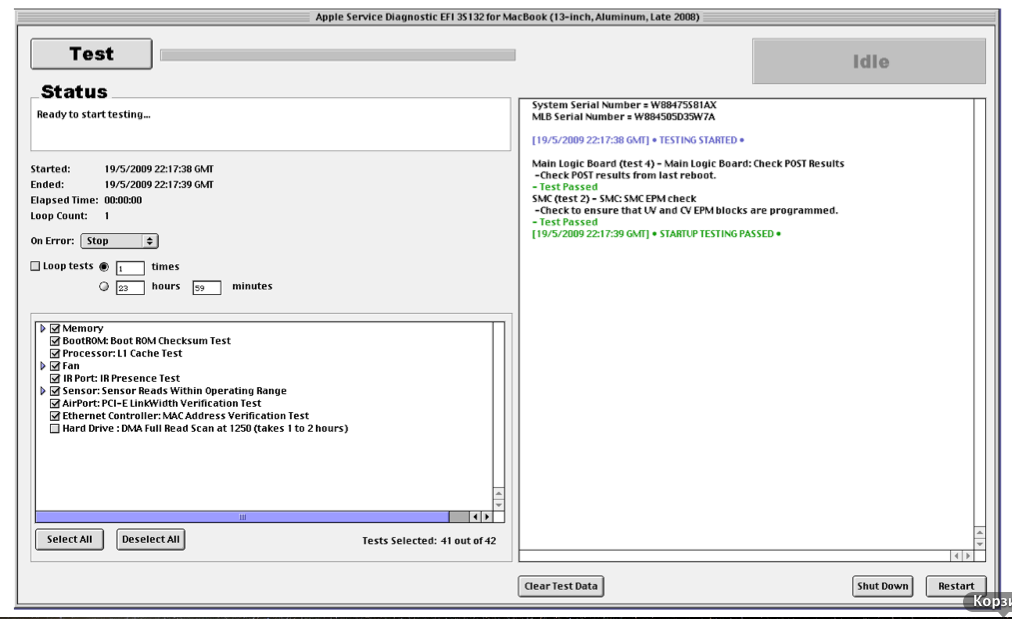Click log panel scroll left arrow
1012x619 pixels.
956,556
